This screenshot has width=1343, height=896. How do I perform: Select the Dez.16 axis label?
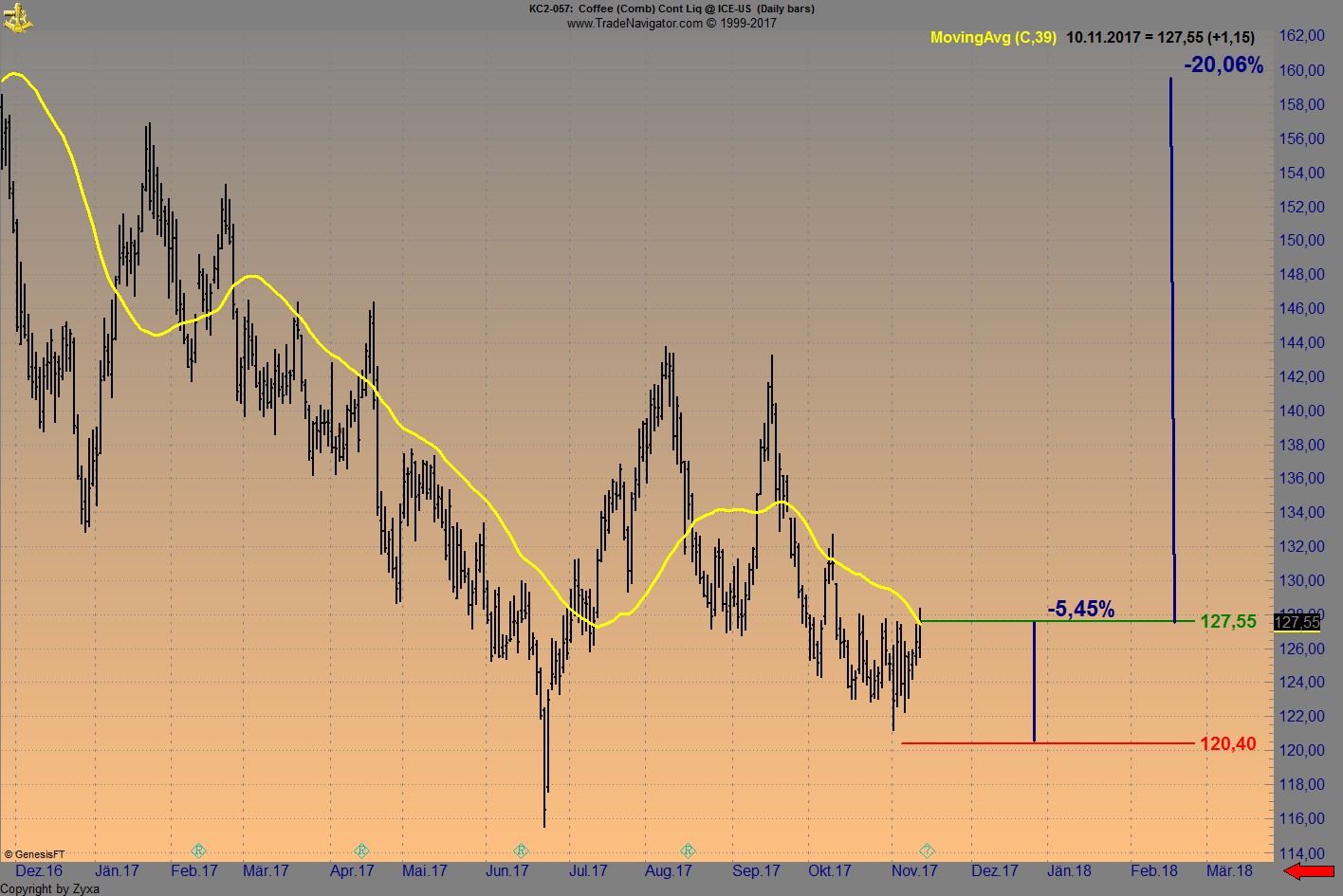38,870
